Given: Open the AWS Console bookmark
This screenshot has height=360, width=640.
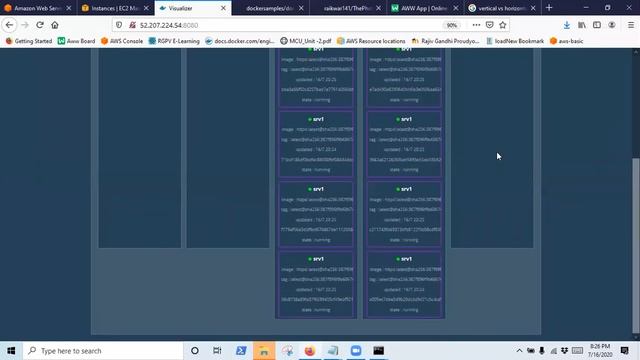Looking at the screenshot, I should pos(122,41).
